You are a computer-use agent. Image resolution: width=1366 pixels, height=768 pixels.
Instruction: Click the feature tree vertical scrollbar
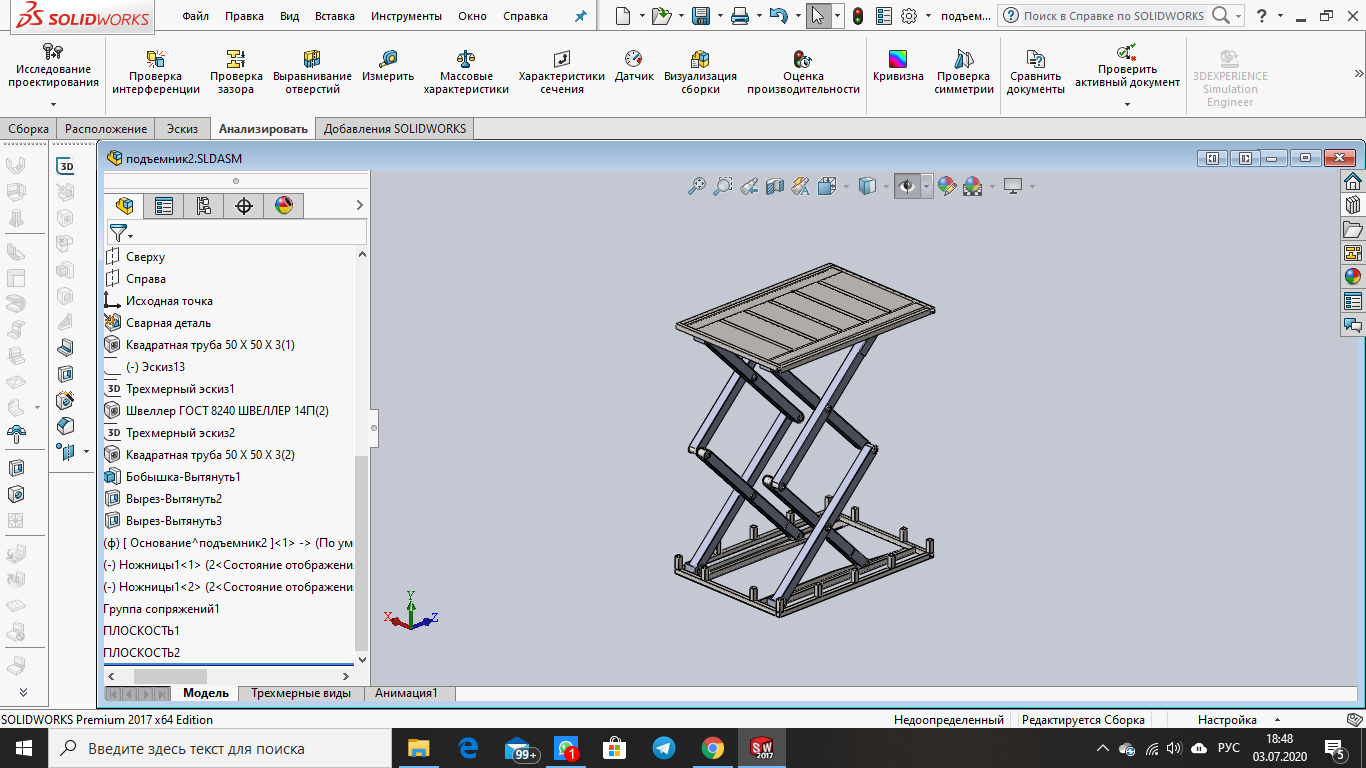pyautogui.click(x=362, y=552)
